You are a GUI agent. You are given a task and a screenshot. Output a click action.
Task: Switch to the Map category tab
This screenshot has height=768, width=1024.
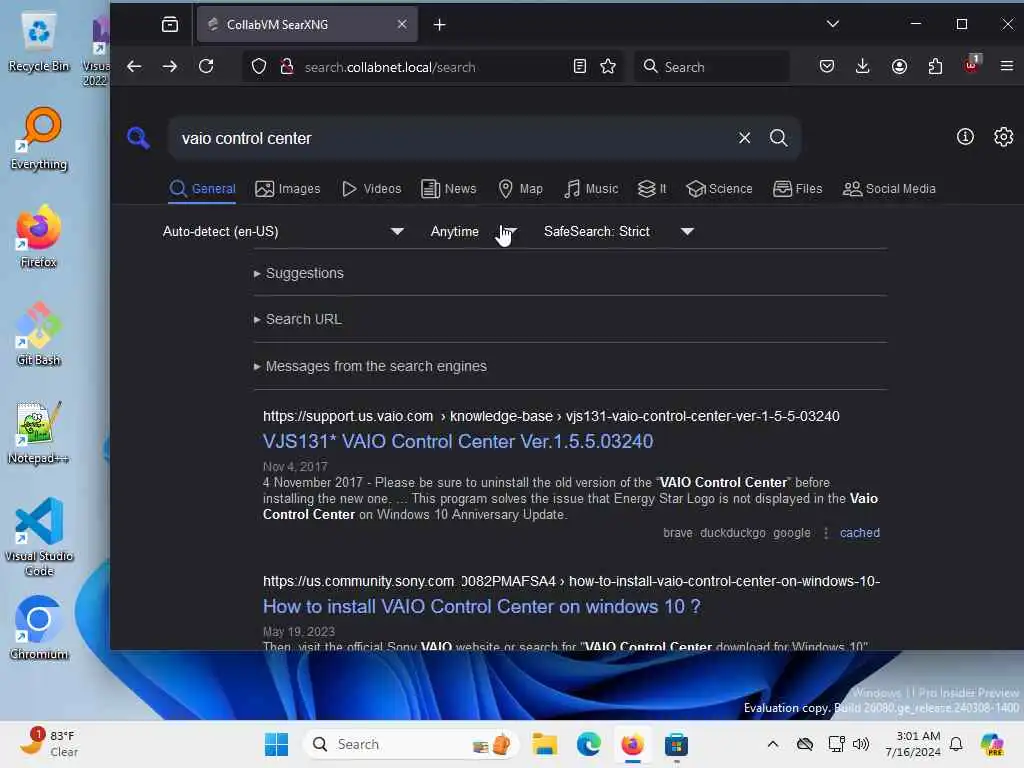(x=520, y=189)
